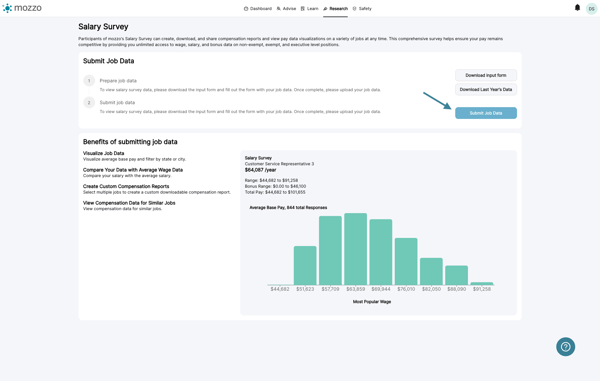Click the chart bar above $82,050

pyautogui.click(x=431, y=272)
